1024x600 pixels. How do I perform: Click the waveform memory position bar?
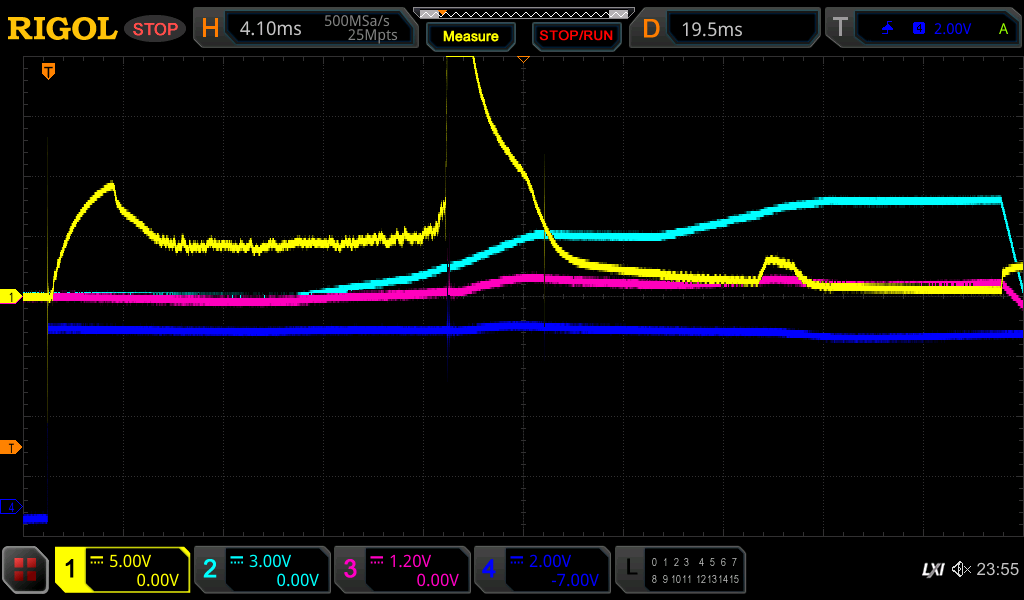coord(523,13)
